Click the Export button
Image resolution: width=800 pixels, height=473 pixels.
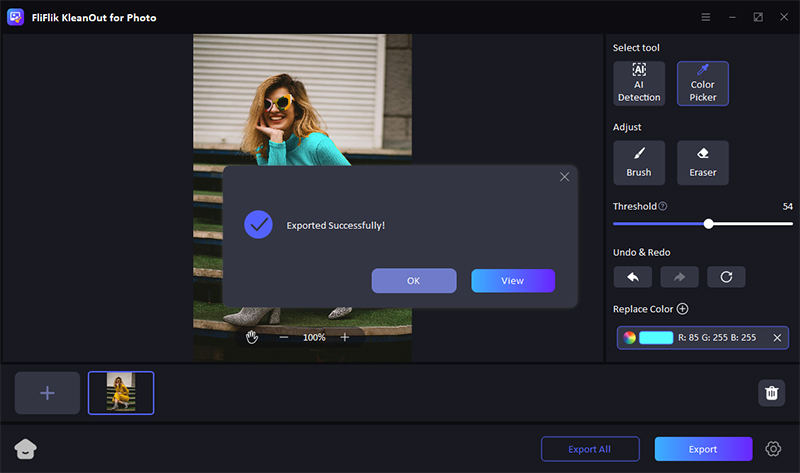tap(703, 449)
